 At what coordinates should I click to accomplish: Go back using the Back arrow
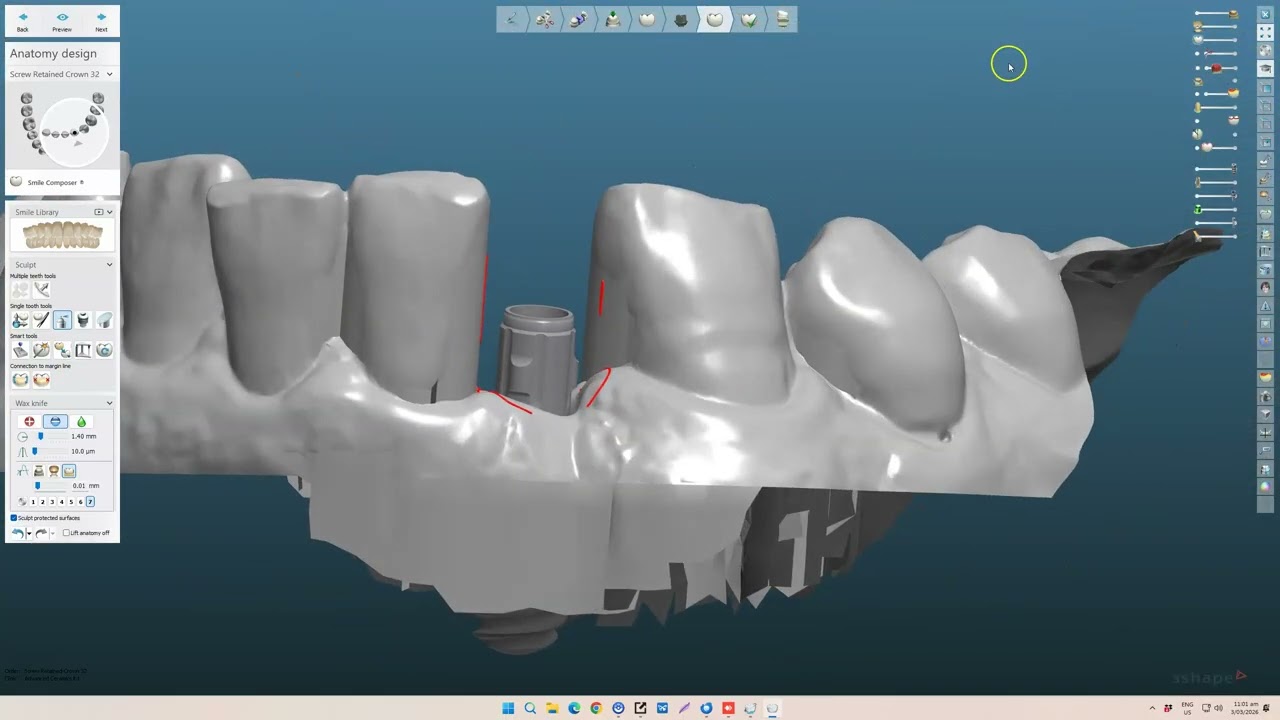point(22,20)
